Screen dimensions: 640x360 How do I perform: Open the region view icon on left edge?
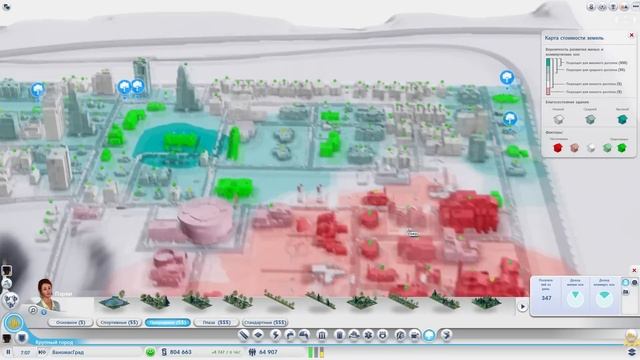pos(11,301)
